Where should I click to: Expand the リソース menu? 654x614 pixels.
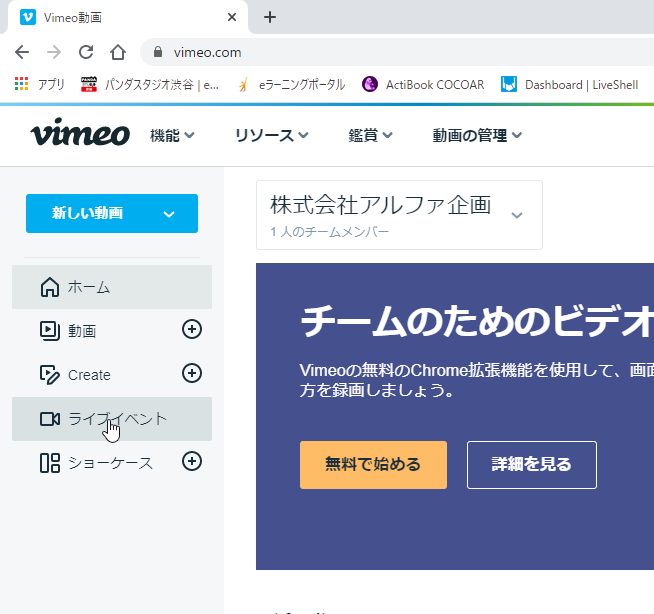(x=272, y=135)
